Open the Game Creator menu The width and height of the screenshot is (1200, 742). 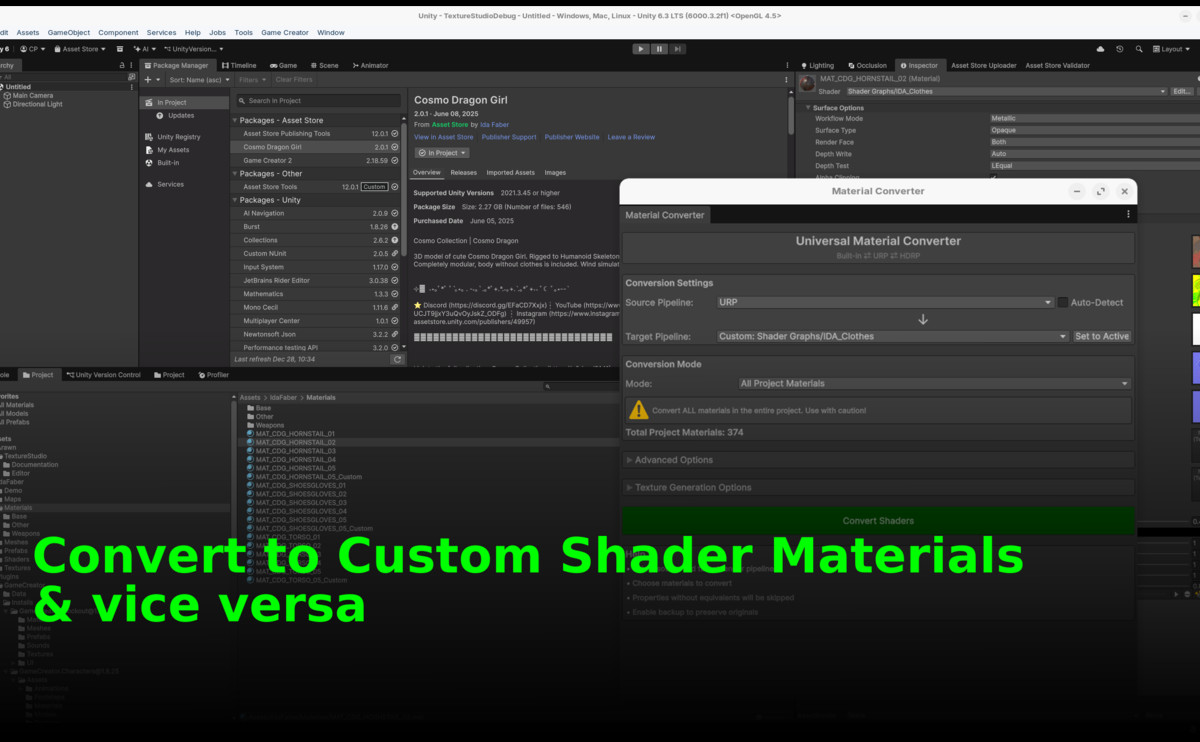coord(285,32)
